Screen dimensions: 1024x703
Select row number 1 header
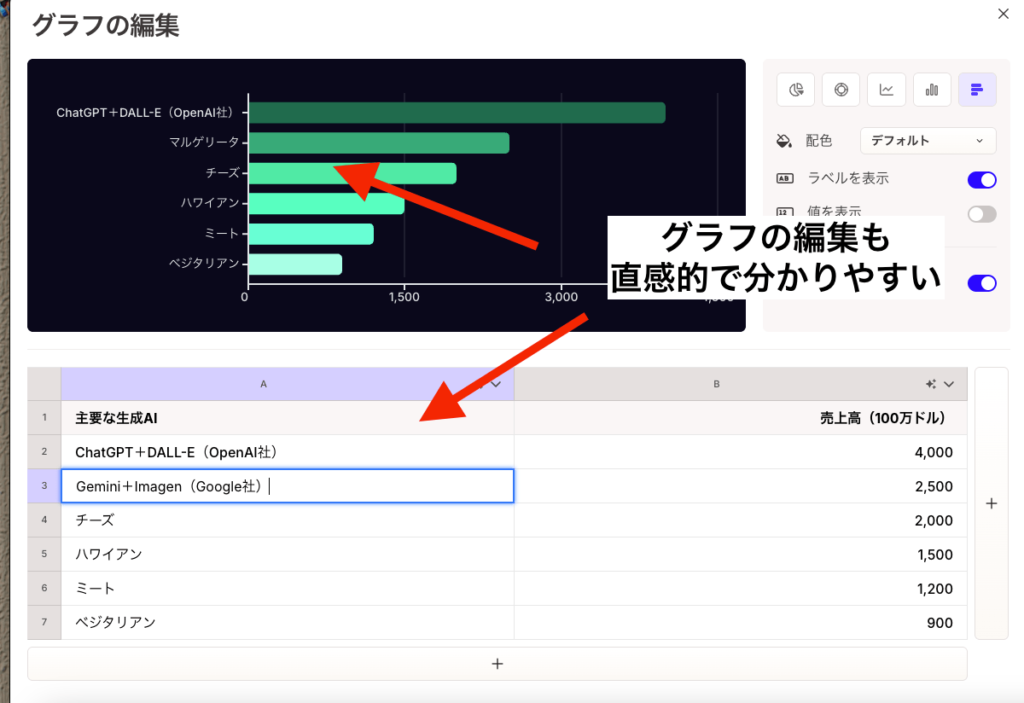click(44, 417)
